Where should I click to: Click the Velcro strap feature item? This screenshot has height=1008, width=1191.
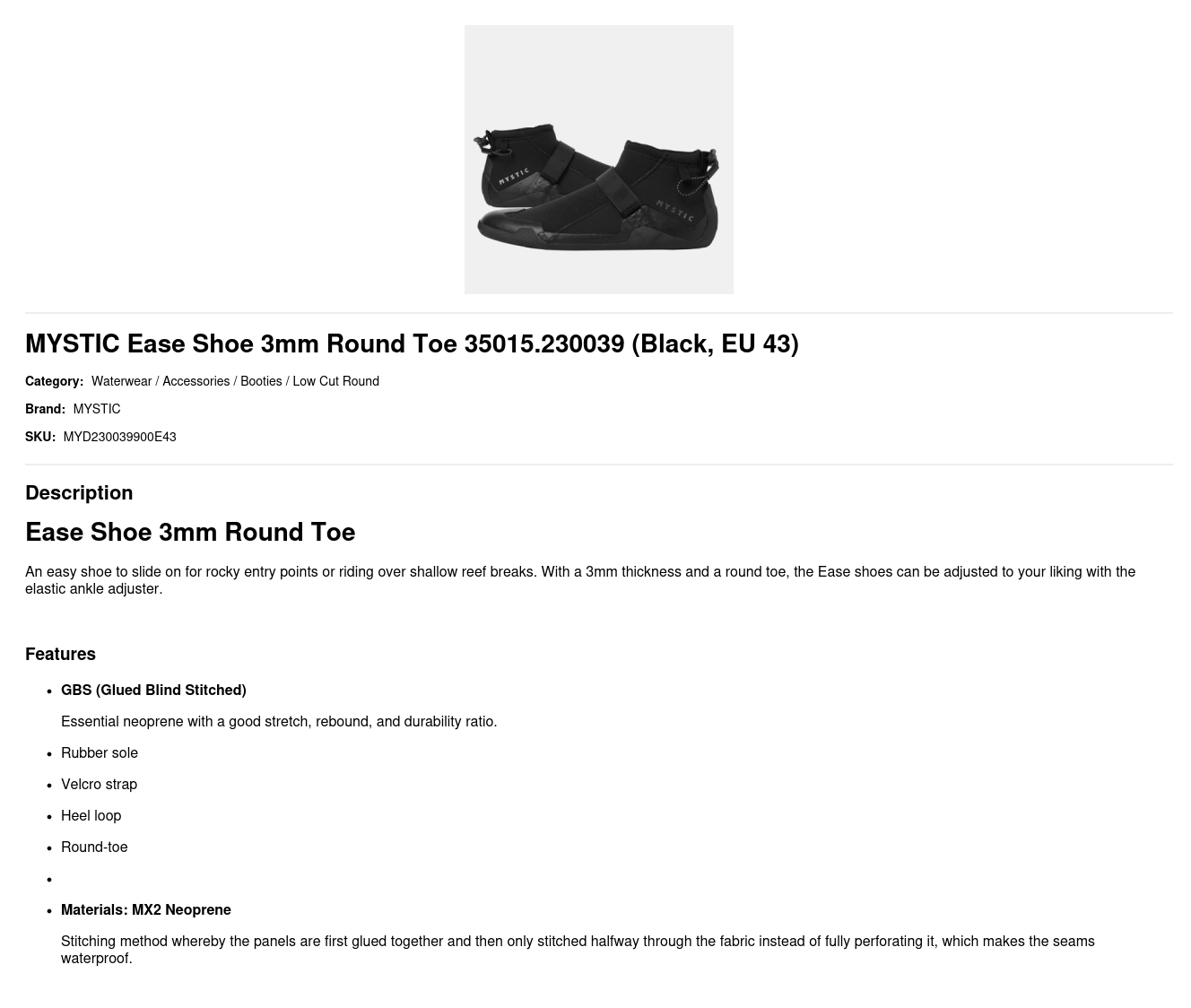pyautogui.click(x=99, y=784)
